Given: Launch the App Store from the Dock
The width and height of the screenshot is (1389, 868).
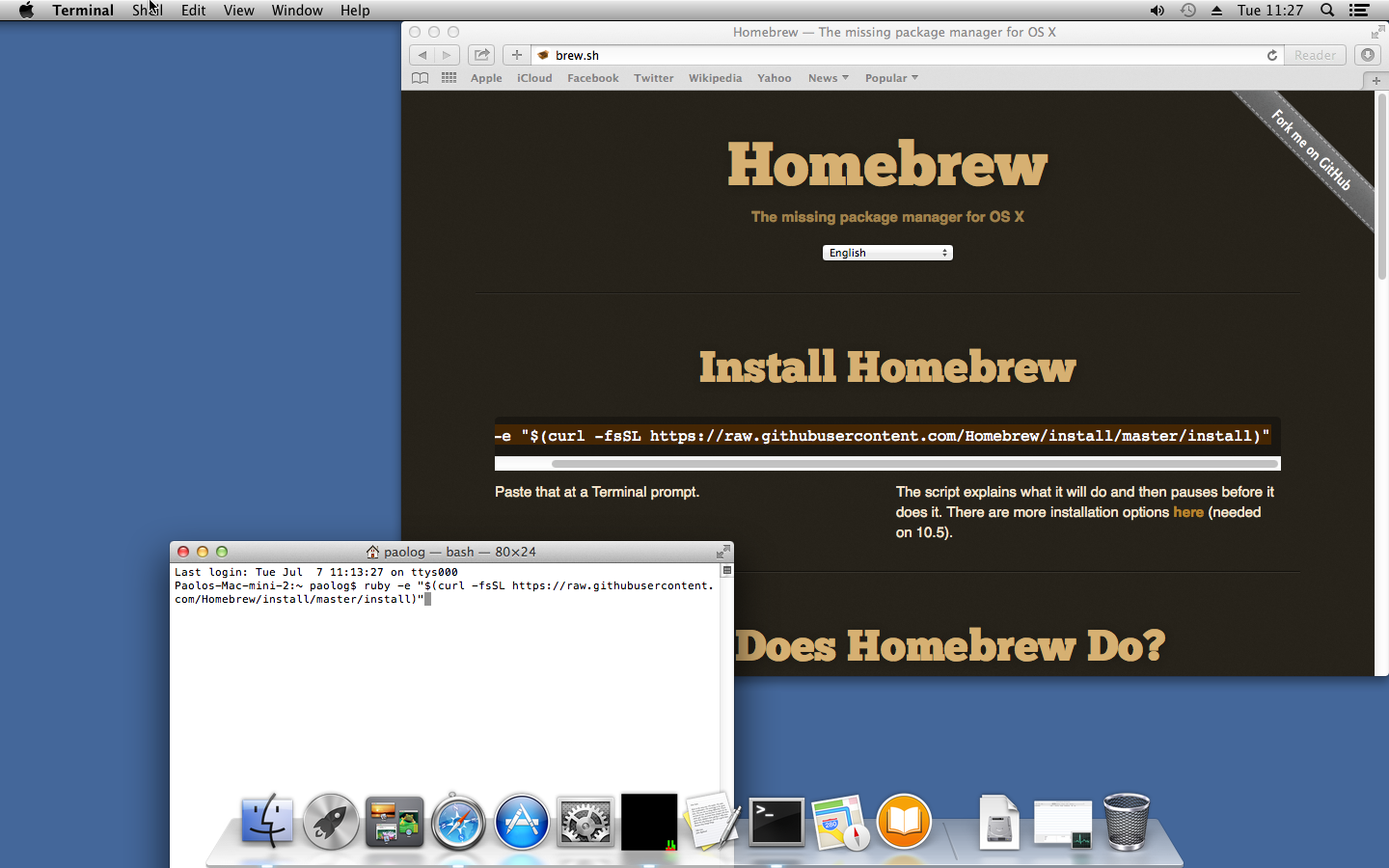Looking at the screenshot, I should click(x=522, y=822).
